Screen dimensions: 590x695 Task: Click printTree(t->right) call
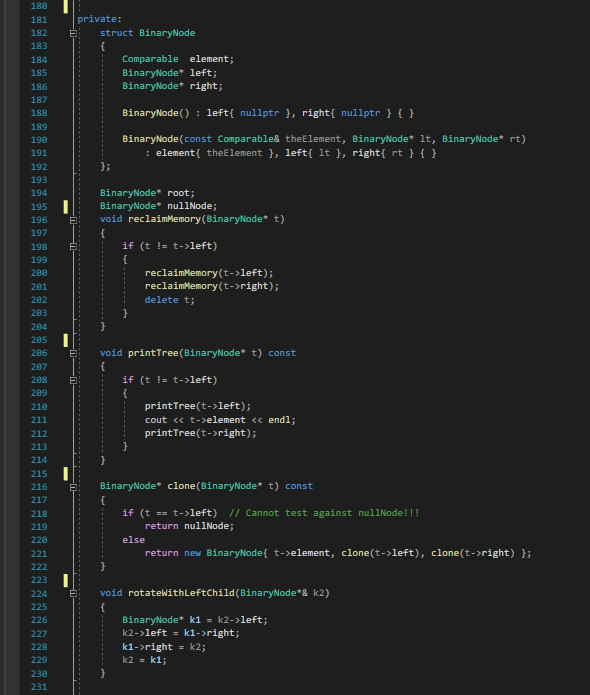point(200,433)
